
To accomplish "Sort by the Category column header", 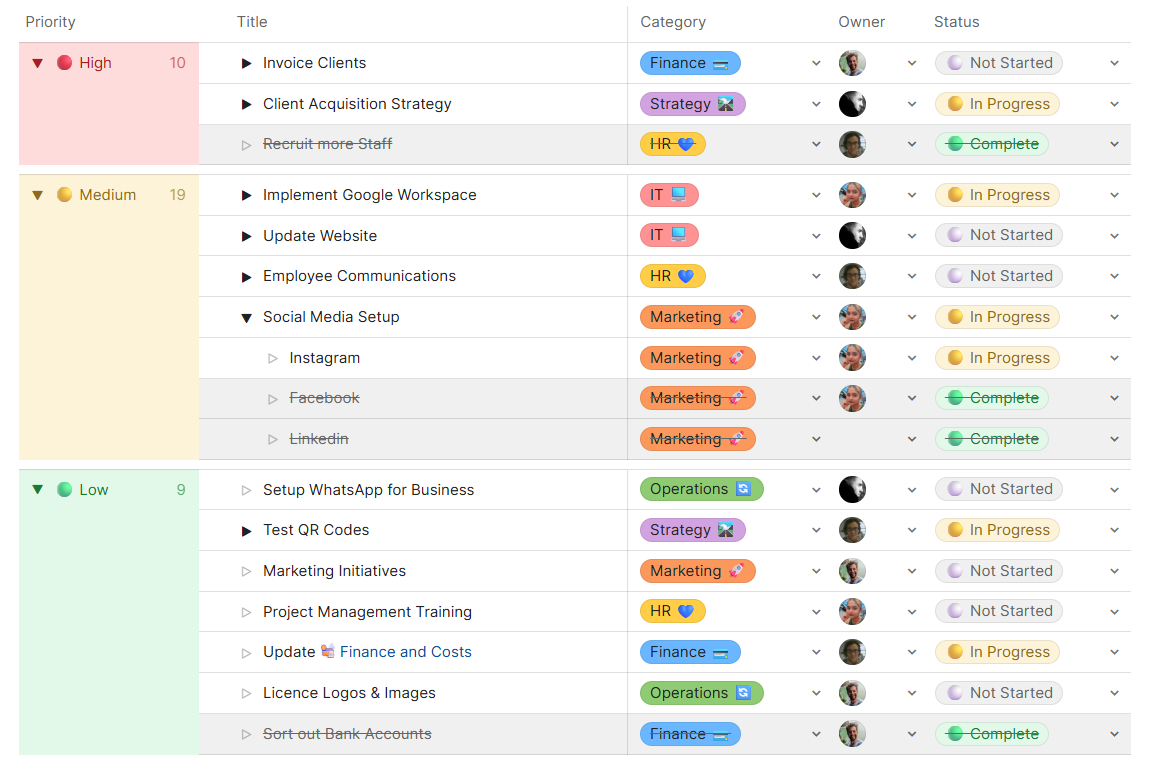I will pos(672,22).
